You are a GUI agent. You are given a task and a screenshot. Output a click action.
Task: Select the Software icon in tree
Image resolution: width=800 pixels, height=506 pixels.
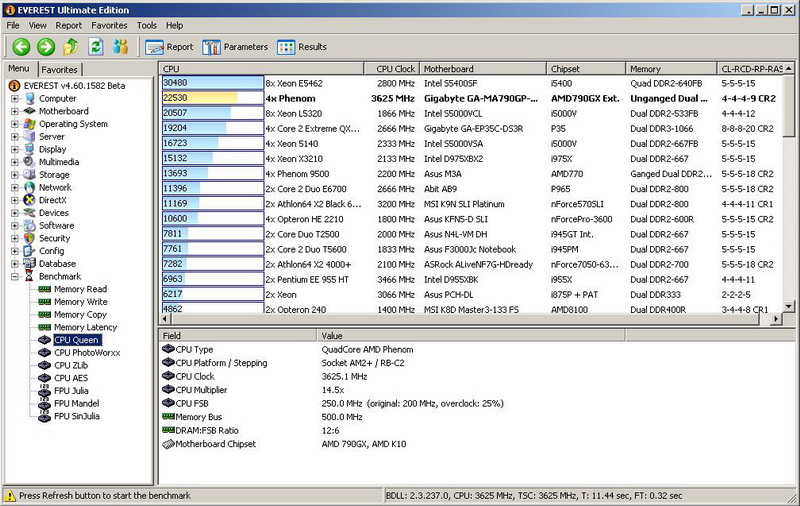tap(30, 225)
